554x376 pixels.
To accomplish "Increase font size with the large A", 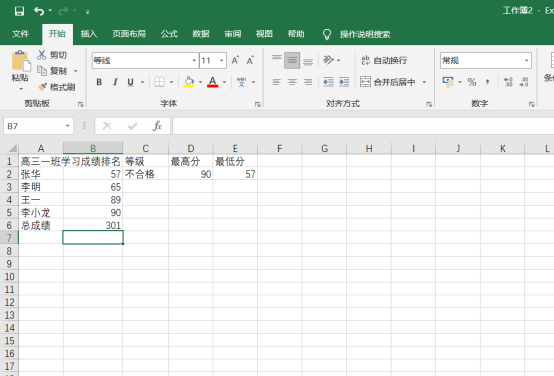I will tap(235, 60).
